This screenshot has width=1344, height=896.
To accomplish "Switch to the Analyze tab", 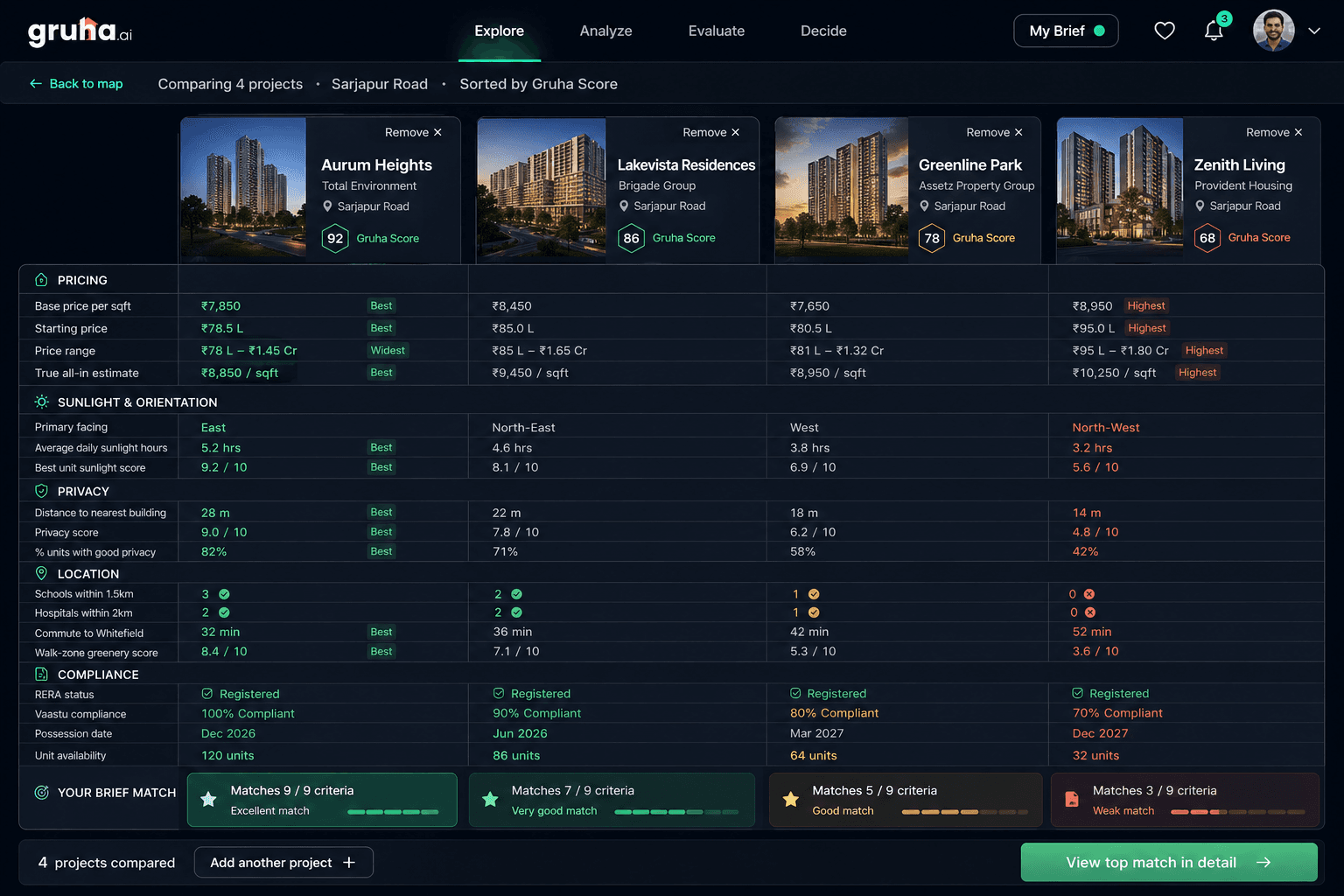I will [605, 31].
